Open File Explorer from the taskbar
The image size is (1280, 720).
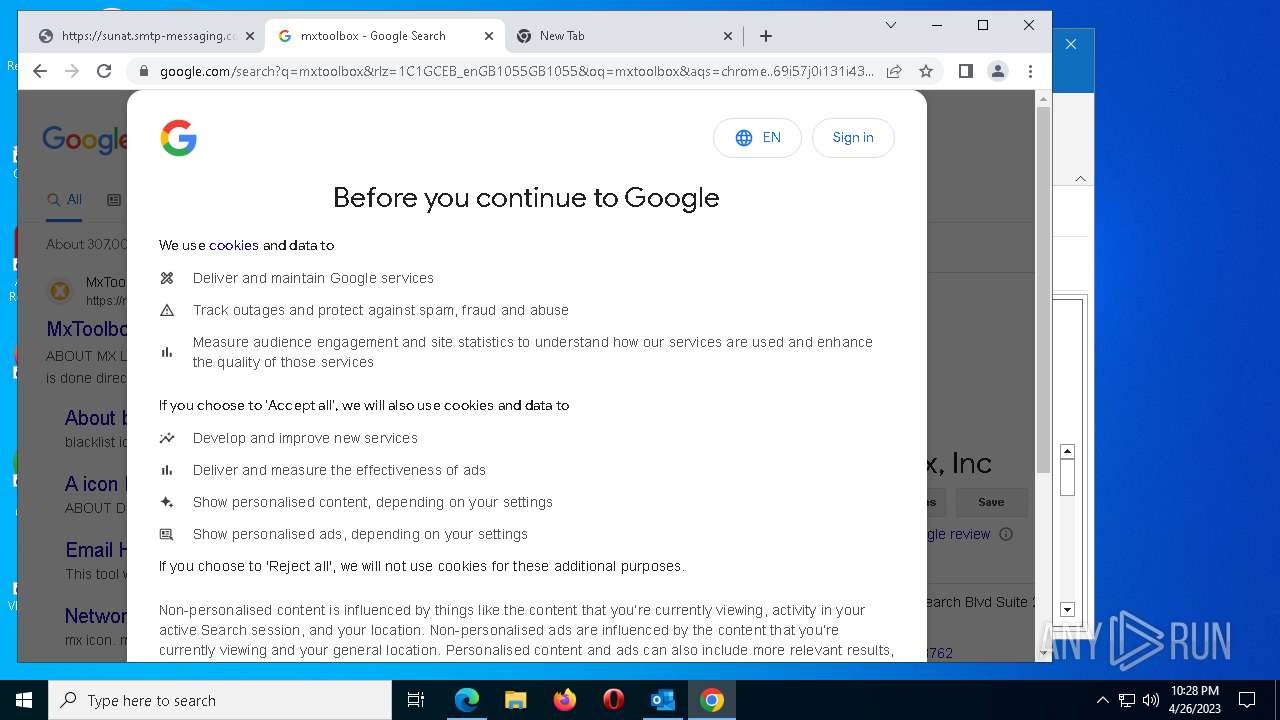pos(516,700)
